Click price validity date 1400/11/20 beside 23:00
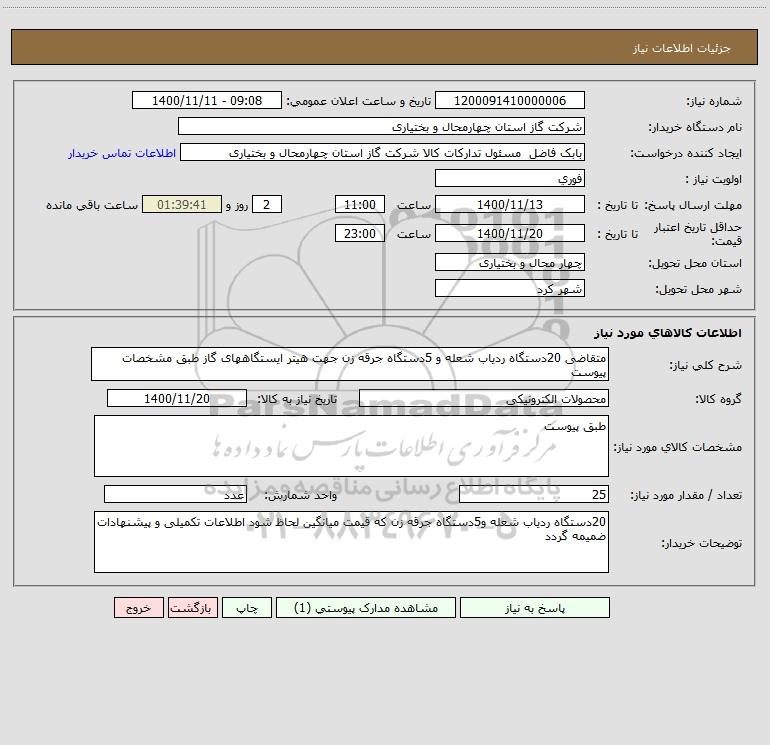The width and height of the screenshot is (770, 745). pyautogui.click(x=510, y=233)
